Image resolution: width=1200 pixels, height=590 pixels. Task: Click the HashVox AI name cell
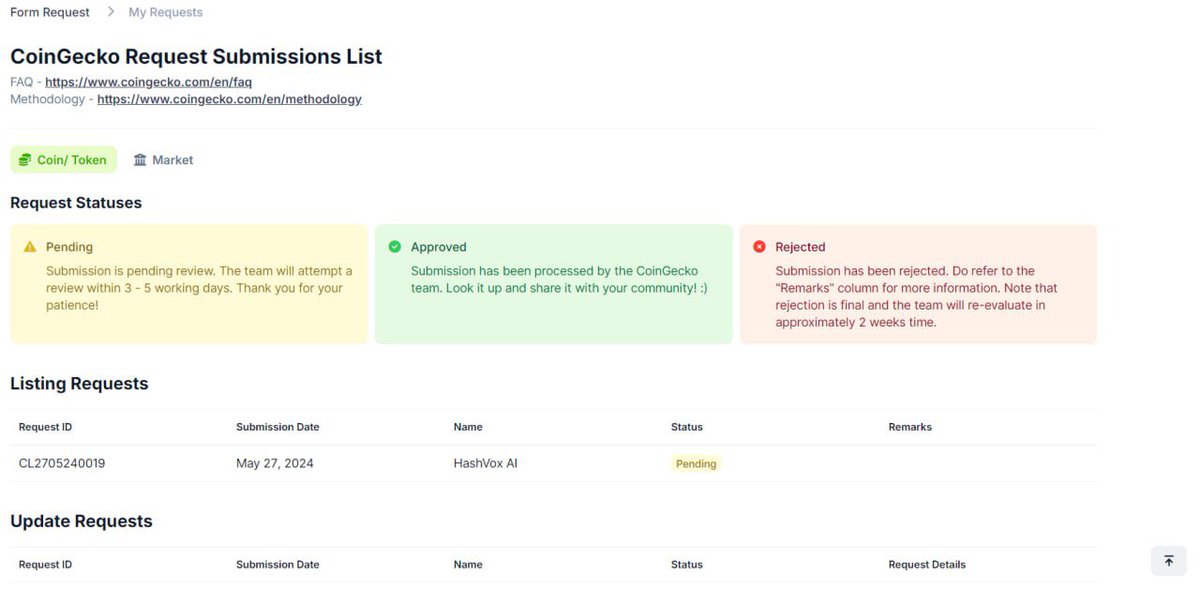486,463
